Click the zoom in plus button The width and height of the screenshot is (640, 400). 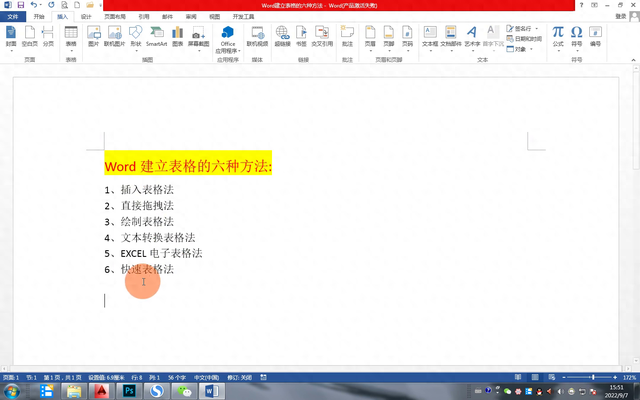[x=615, y=378]
